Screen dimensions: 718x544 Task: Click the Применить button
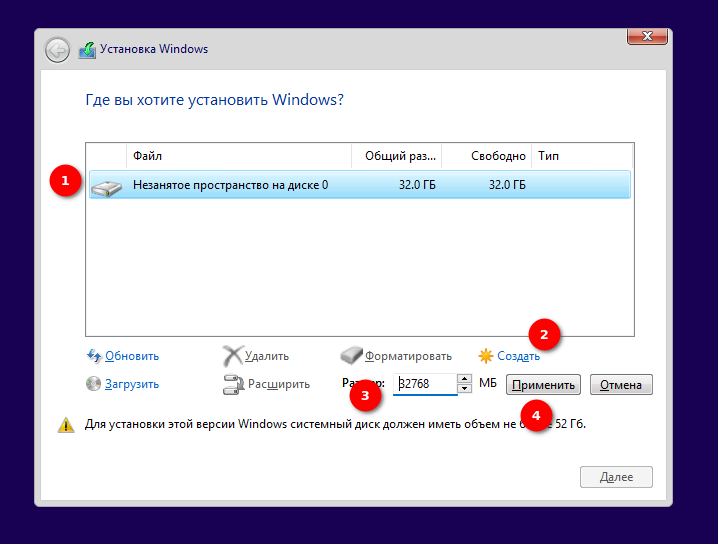coord(543,385)
